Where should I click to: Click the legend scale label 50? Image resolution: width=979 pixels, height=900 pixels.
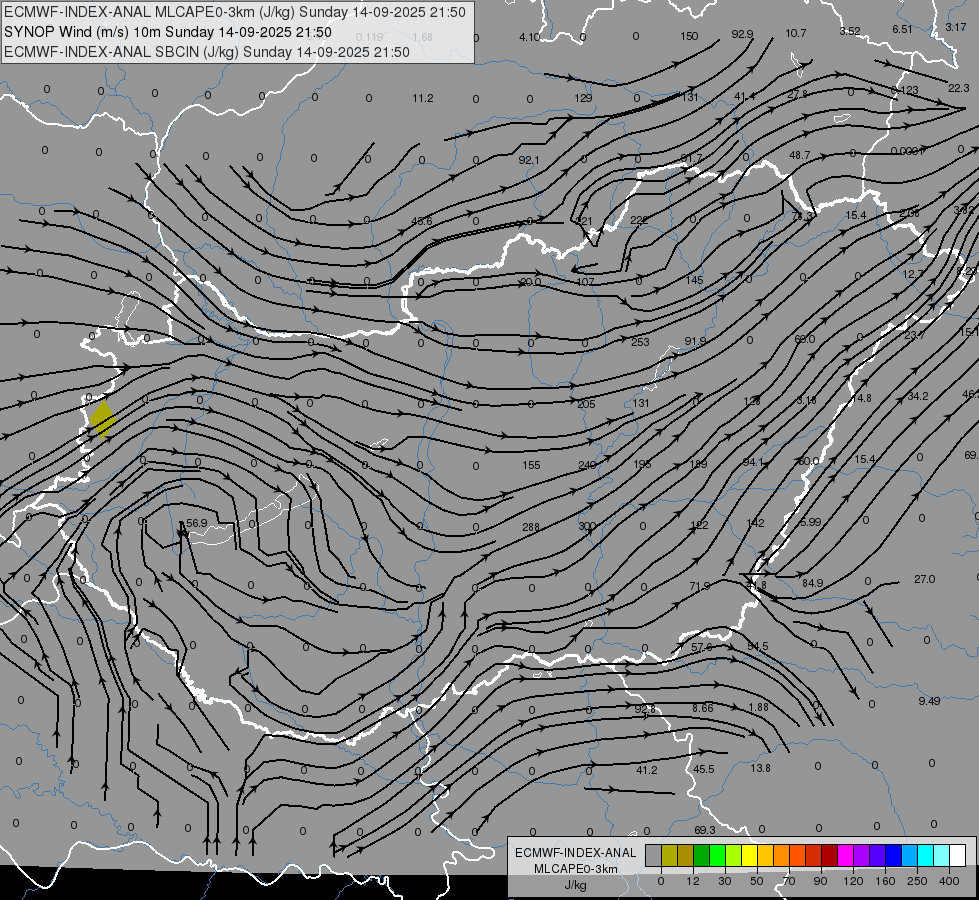tap(756, 881)
